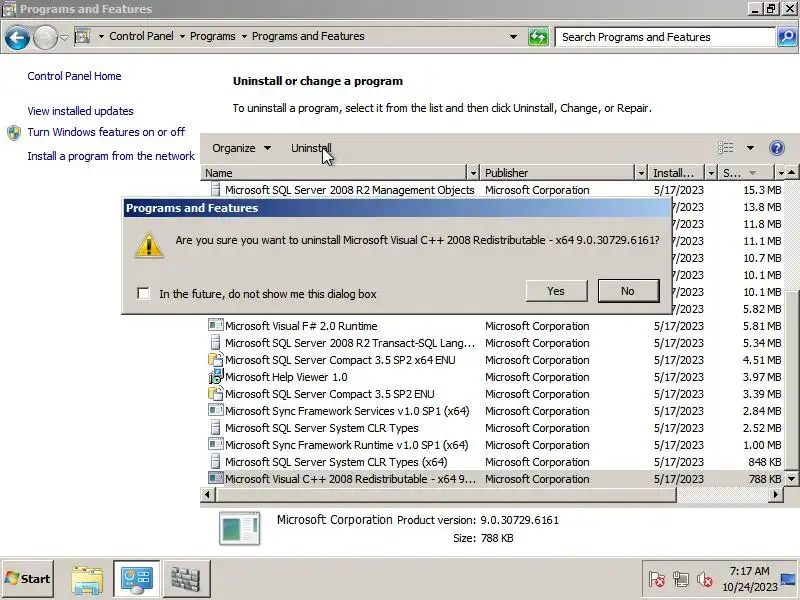
Task: Click the Microsoft Help Viewer 1.0 icon
Action: click(x=216, y=377)
